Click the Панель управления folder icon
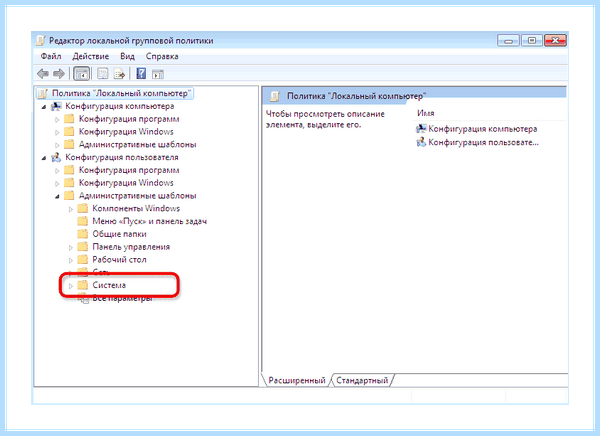Image resolution: width=600 pixels, height=436 pixels. [x=83, y=247]
